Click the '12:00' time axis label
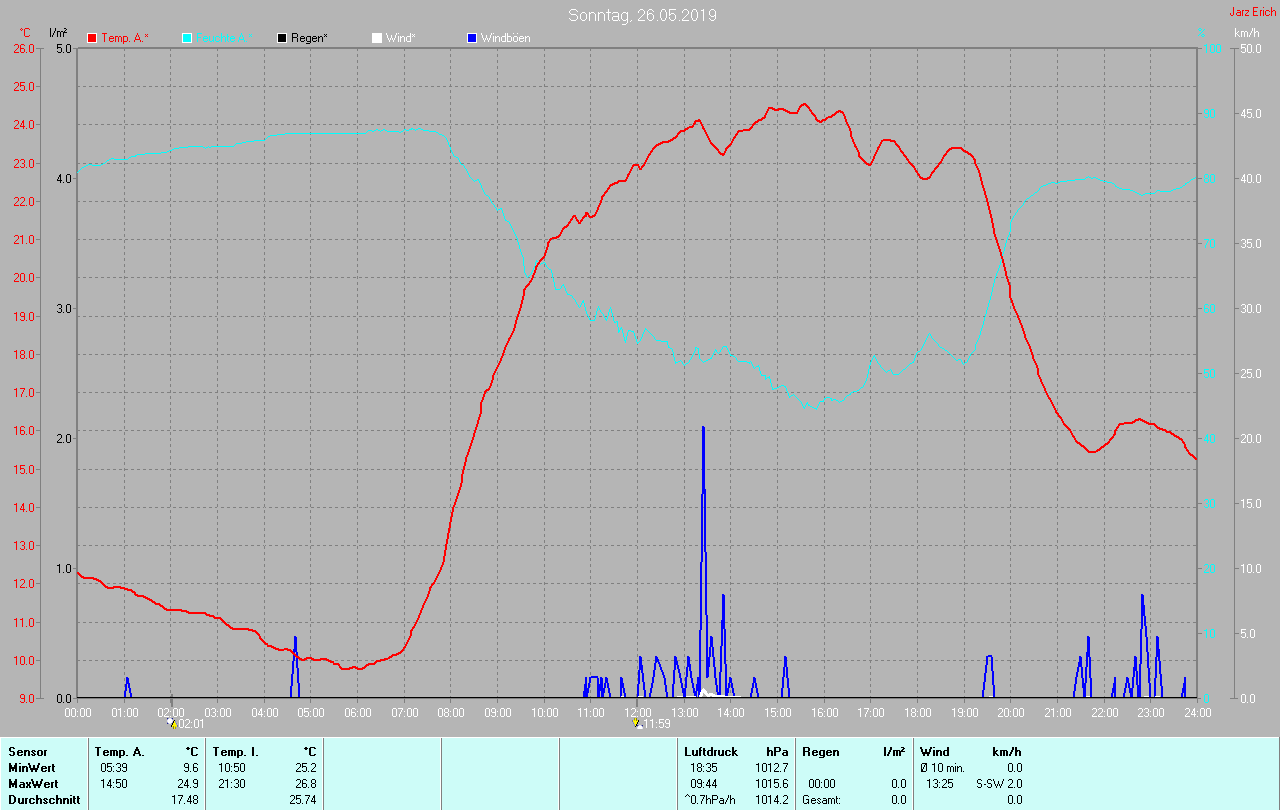Screen dimensions: 1280x810 (x=638, y=712)
